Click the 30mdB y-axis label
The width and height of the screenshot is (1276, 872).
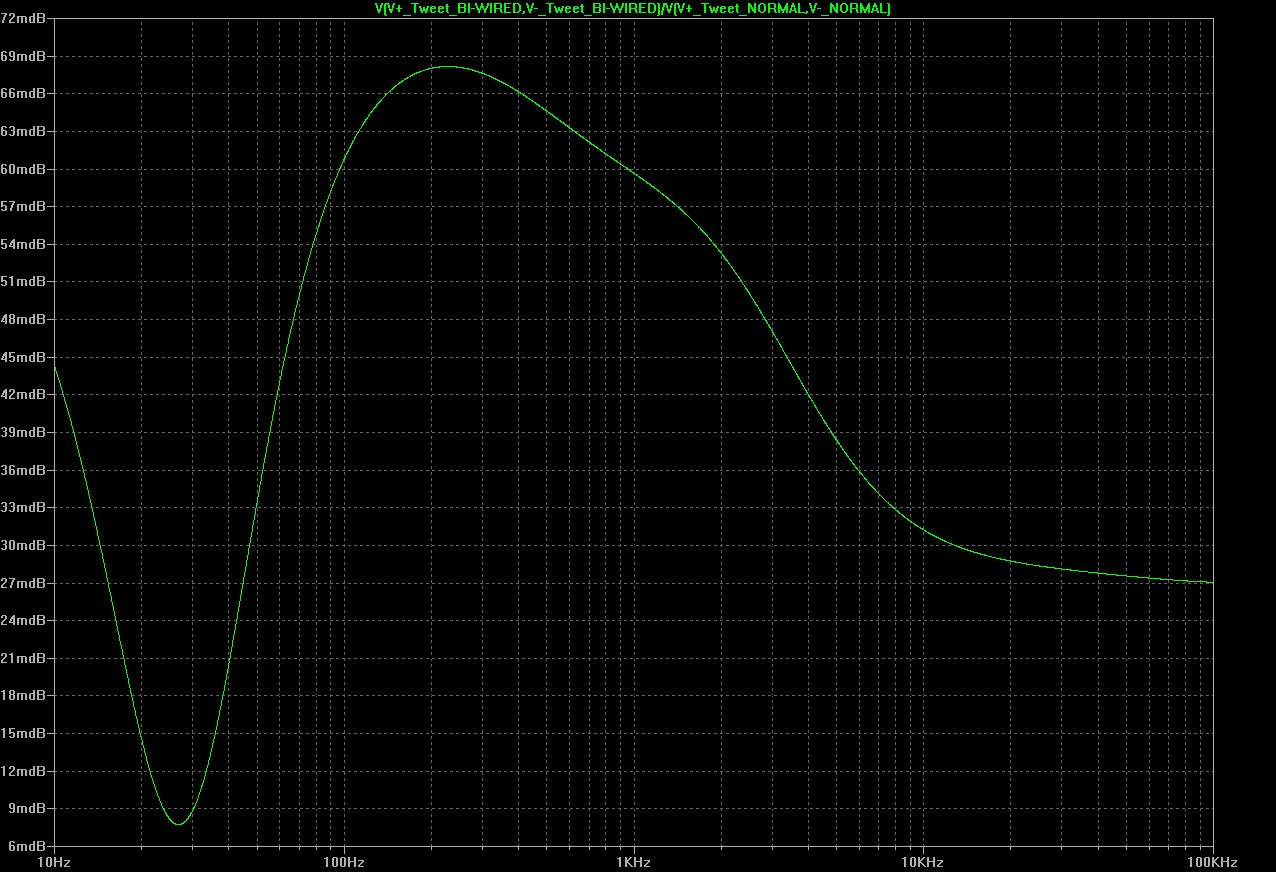pyautogui.click(x=24, y=545)
